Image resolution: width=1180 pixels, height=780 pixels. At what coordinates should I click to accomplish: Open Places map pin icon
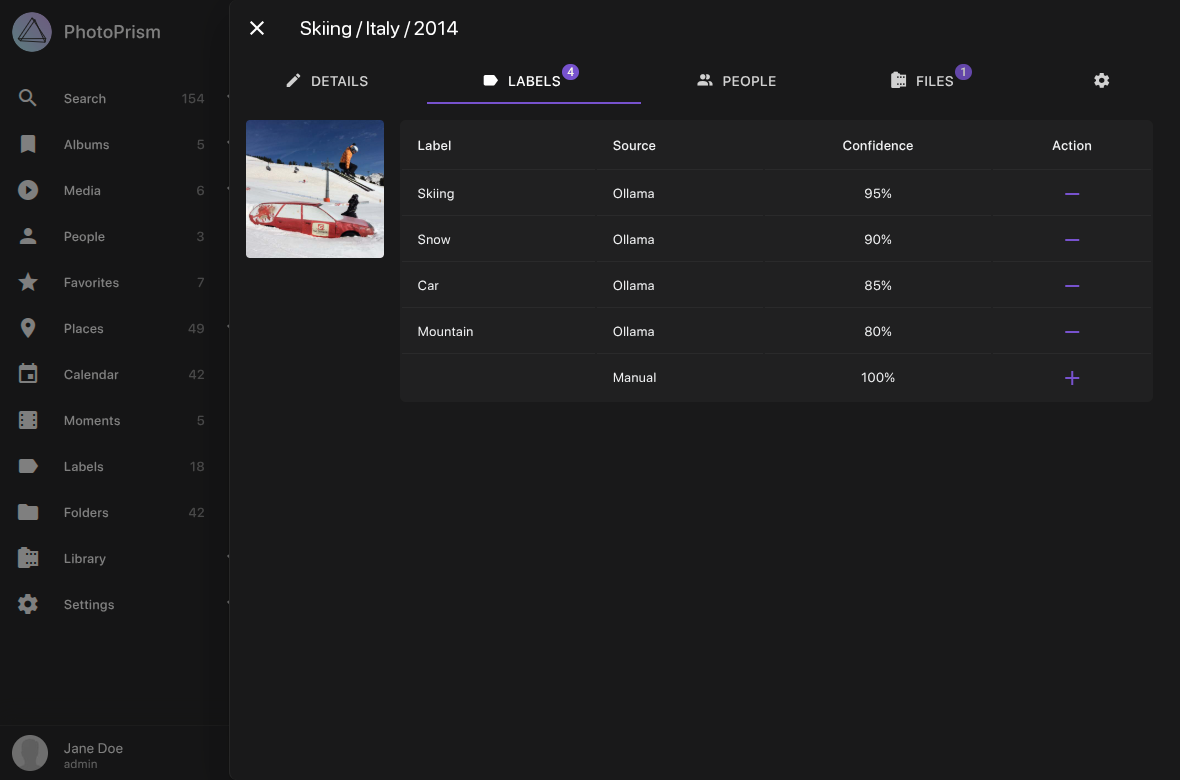28,328
